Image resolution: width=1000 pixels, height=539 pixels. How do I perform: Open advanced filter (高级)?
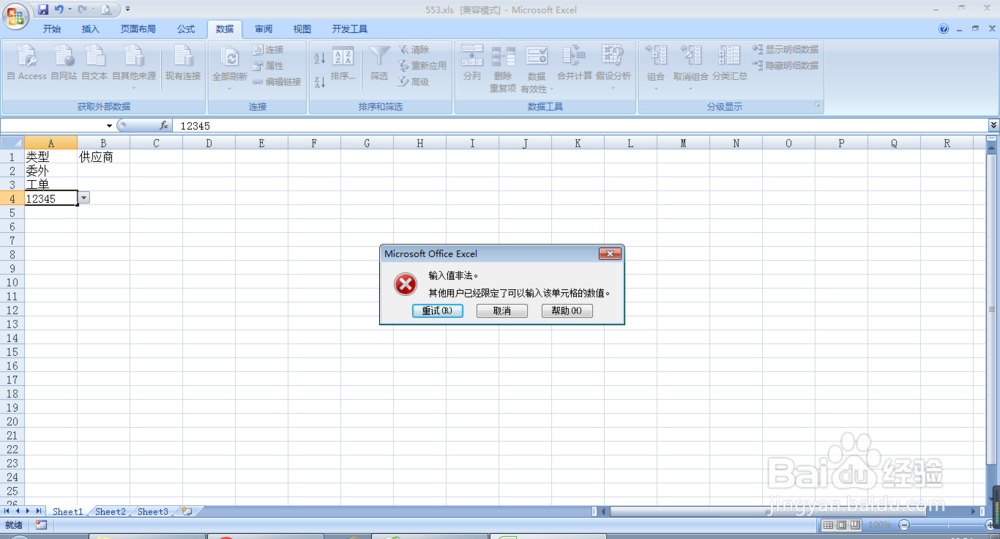[414, 82]
